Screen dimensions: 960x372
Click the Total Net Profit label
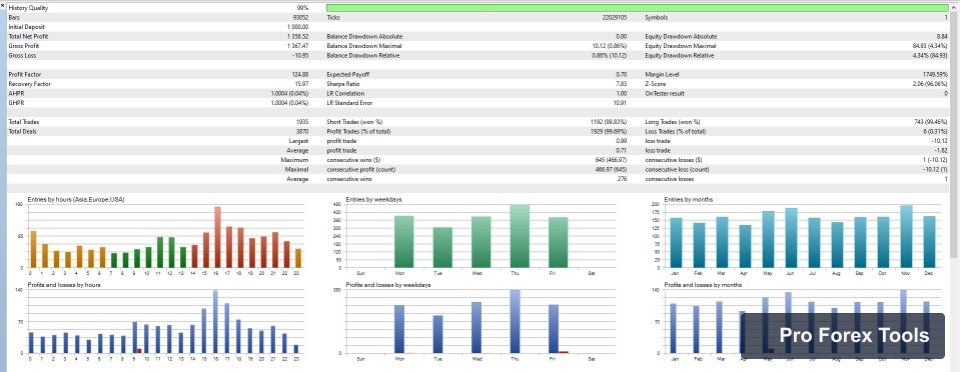28,37
